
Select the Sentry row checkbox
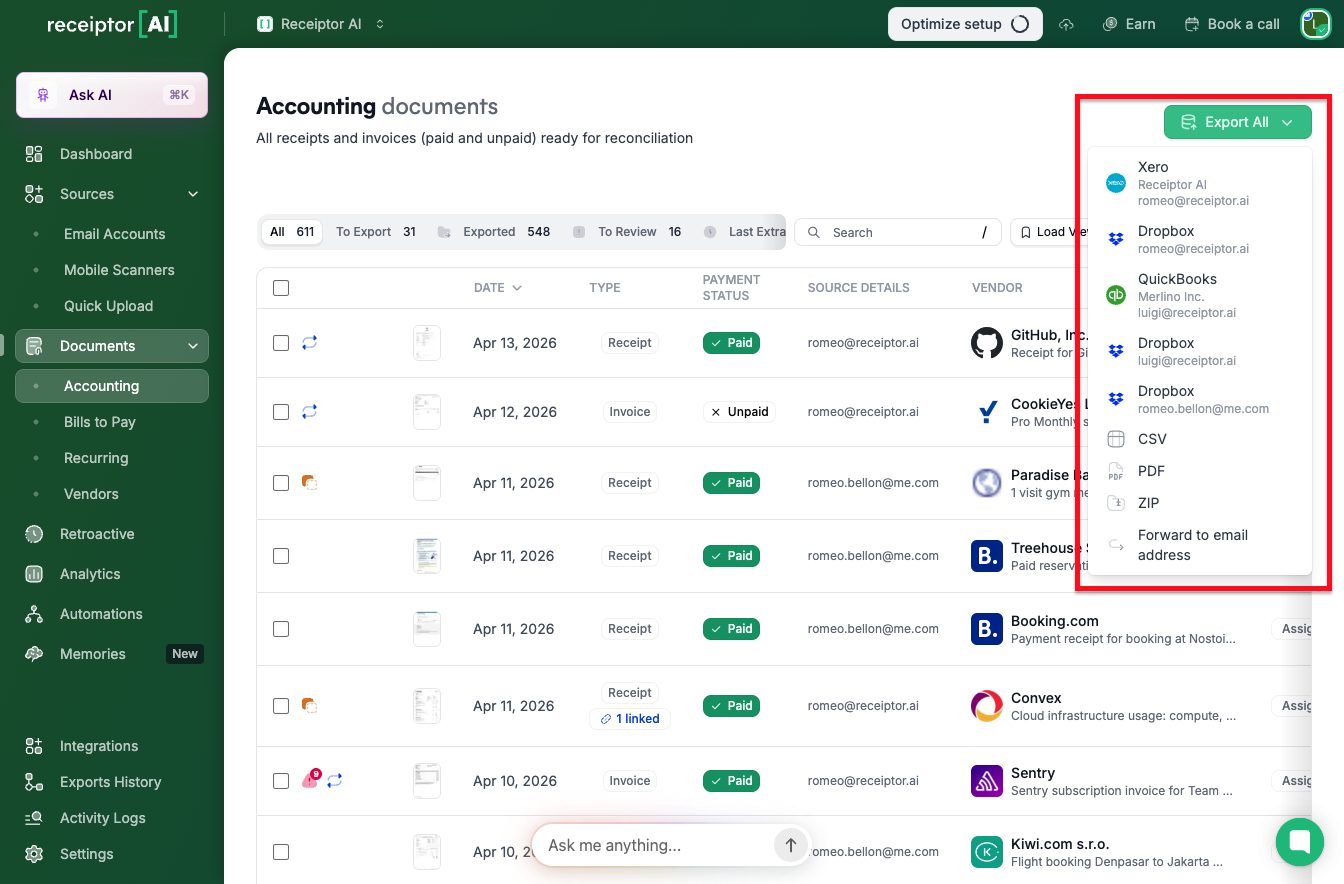pos(281,781)
